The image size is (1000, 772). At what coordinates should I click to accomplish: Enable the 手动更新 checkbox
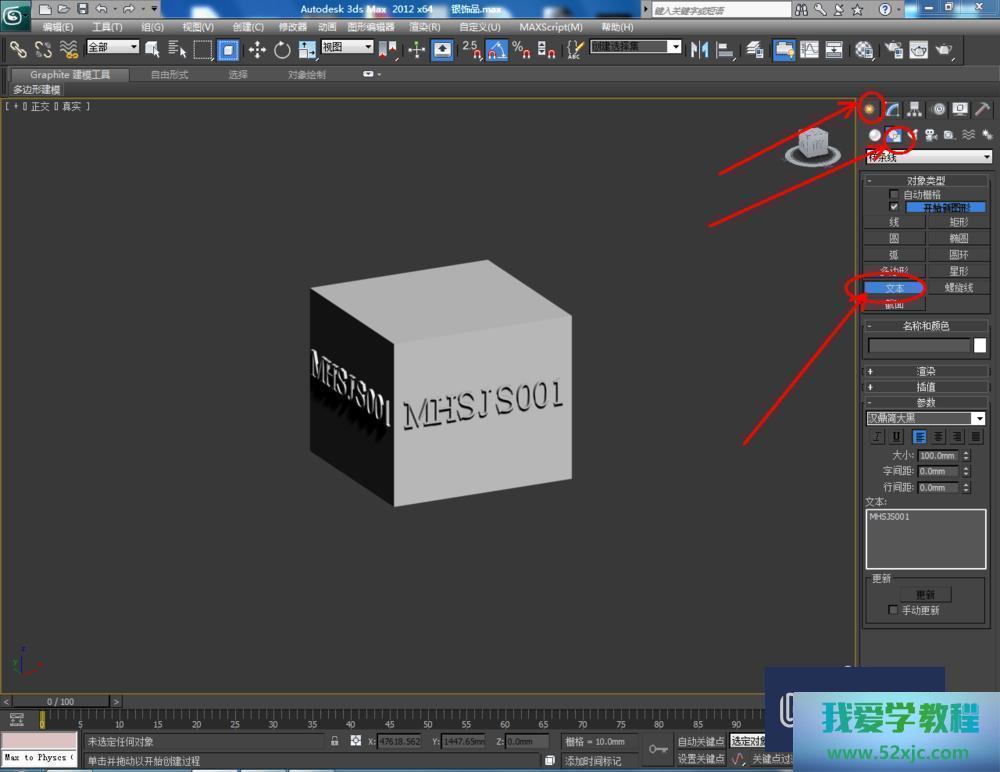tap(893, 610)
